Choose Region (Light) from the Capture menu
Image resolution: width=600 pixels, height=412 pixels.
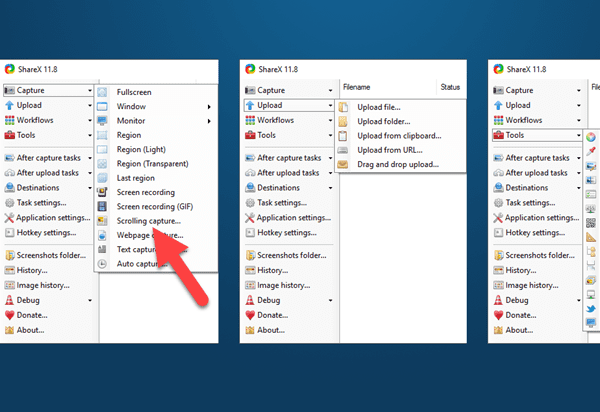tap(156, 150)
